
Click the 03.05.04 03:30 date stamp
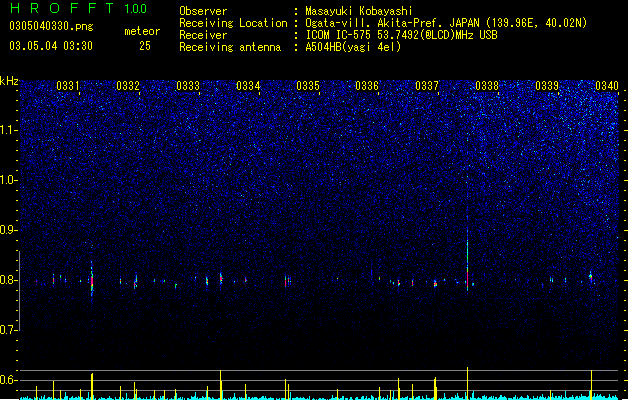51,46
